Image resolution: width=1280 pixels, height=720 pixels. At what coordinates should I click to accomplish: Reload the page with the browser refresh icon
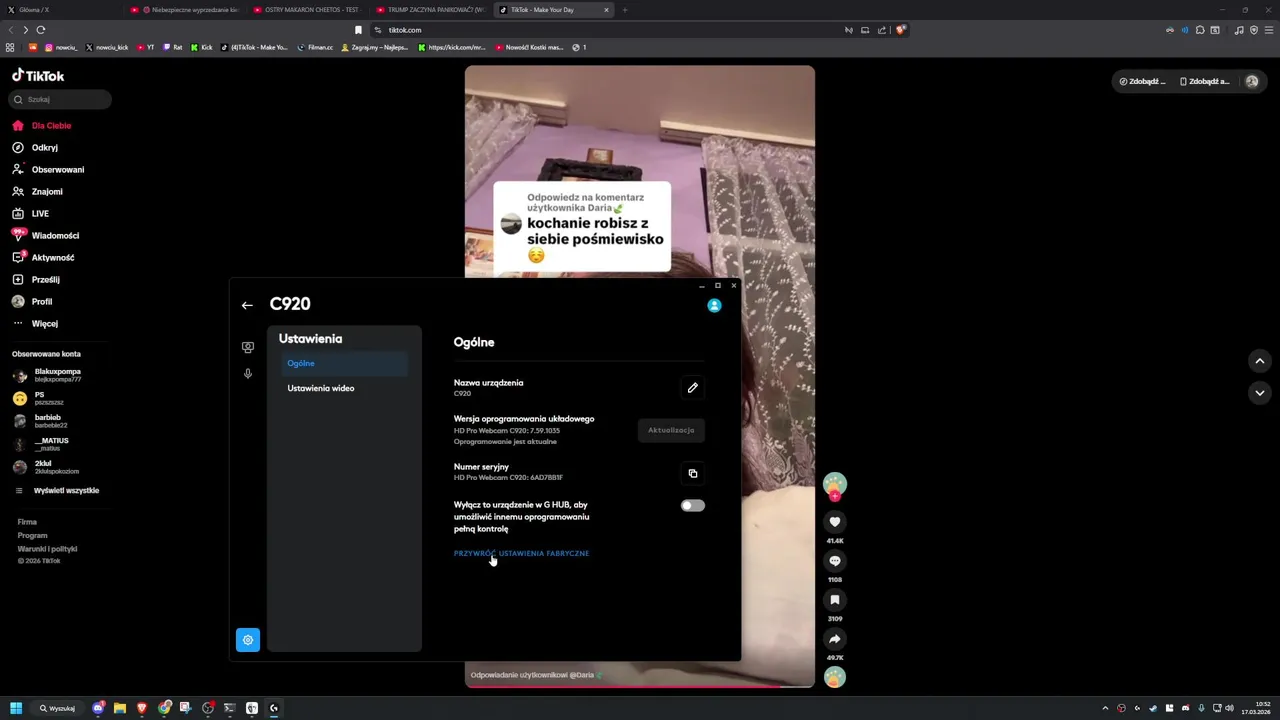[41, 30]
